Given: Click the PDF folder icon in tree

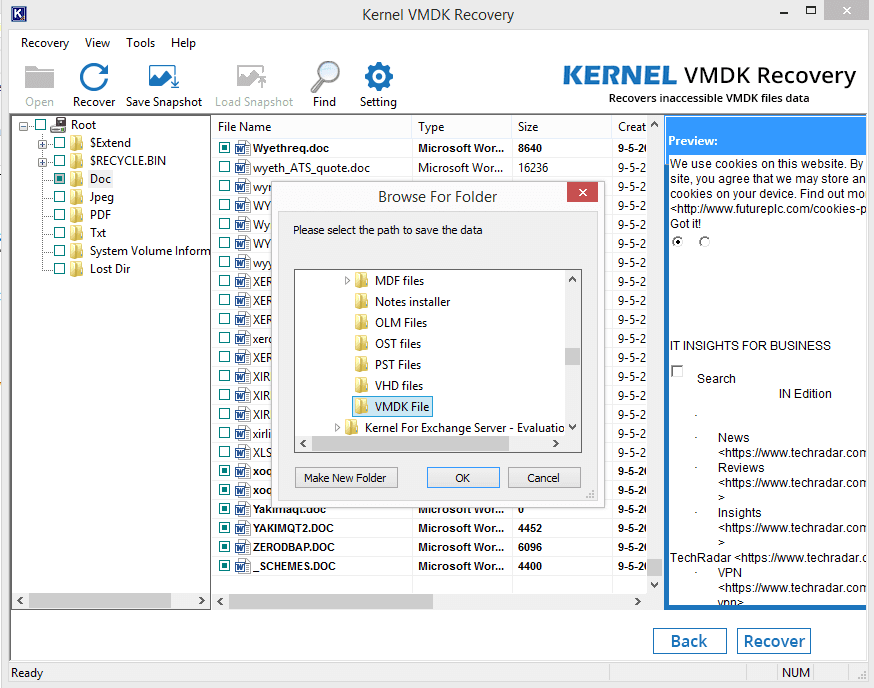Looking at the screenshot, I should click(x=76, y=215).
